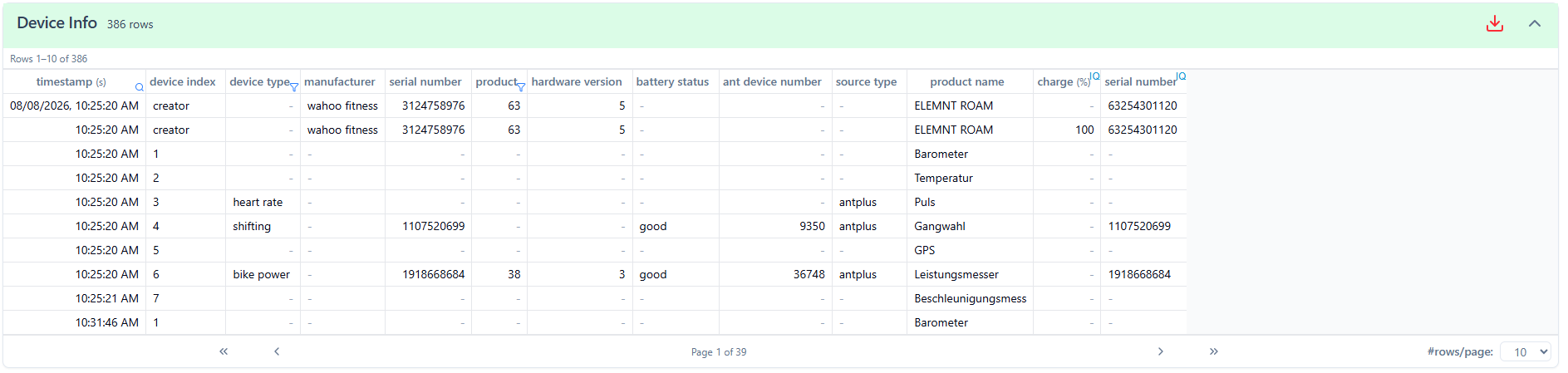Open the rows per page dropdown
Viewport: 1568px width, 373px height.
click(1526, 351)
